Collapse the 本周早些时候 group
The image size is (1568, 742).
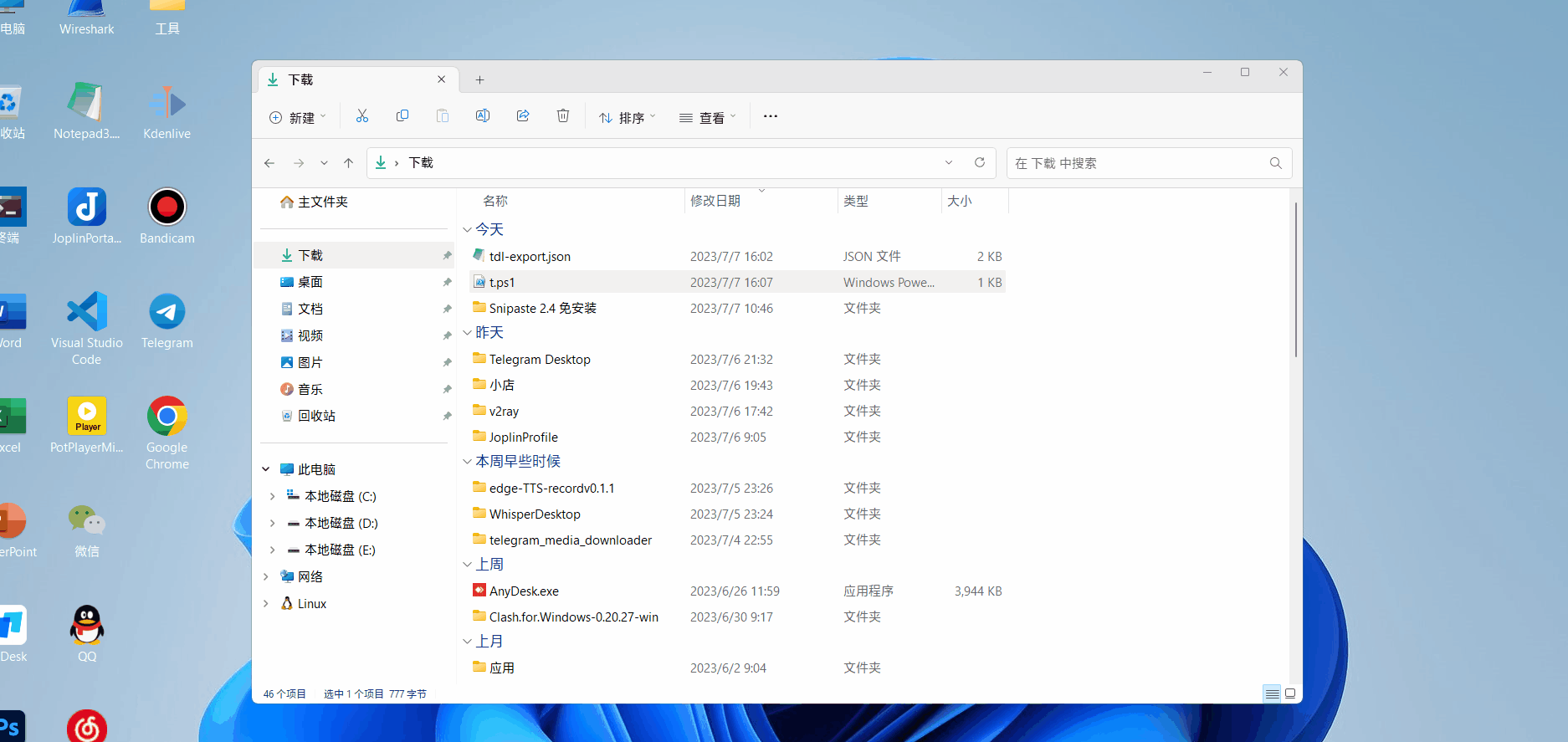click(x=467, y=461)
